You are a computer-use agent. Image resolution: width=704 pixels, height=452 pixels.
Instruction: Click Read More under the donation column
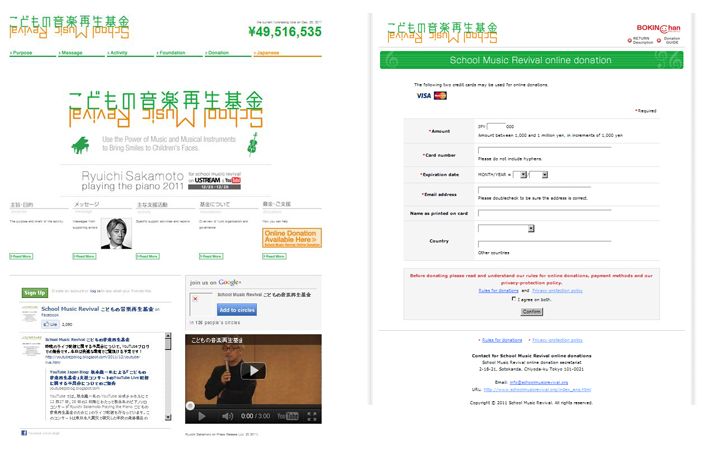274,256
